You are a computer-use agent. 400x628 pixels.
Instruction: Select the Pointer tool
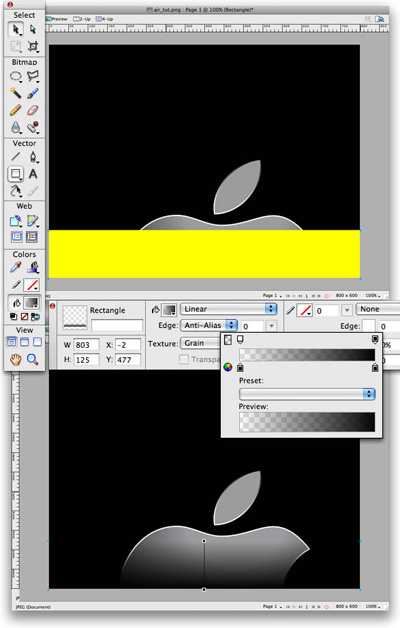pyautogui.click(x=16, y=29)
